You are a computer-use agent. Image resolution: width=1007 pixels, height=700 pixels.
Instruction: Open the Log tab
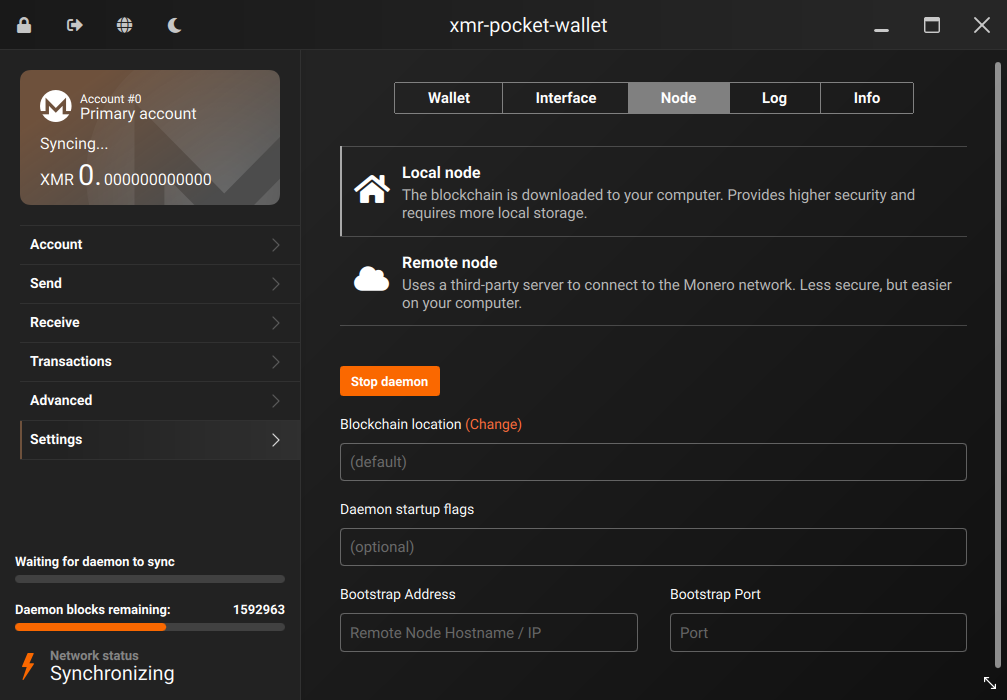(x=774, y=97)
